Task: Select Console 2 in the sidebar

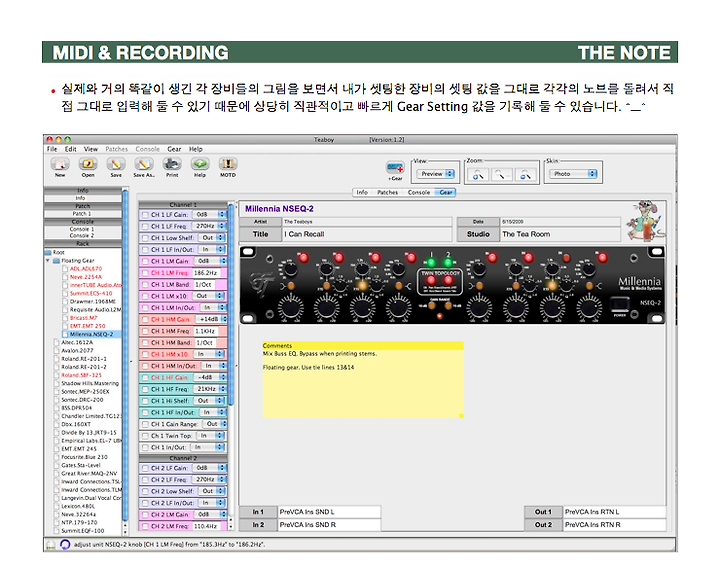Action: (82, 235)
